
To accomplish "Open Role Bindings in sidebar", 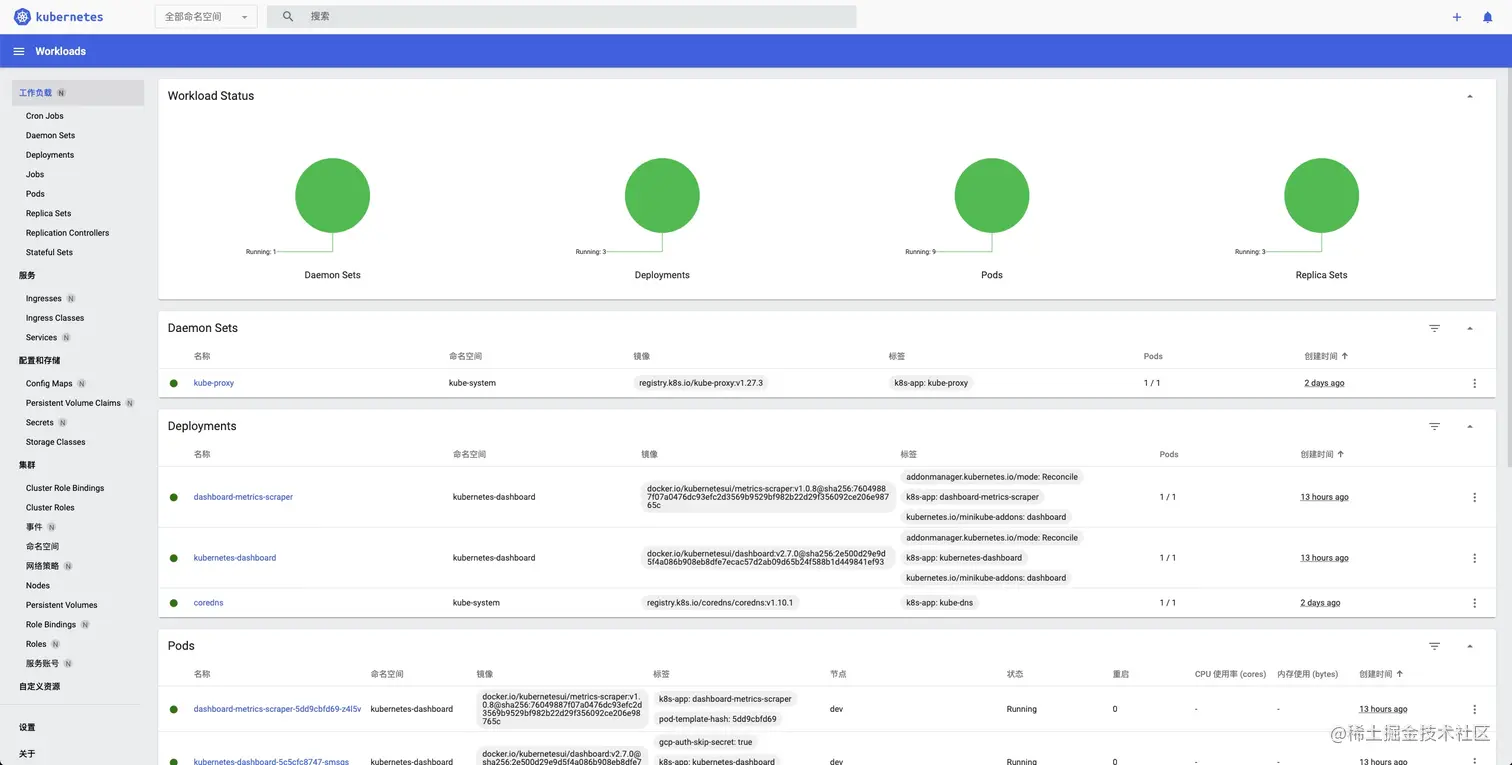I will [51, 624].
